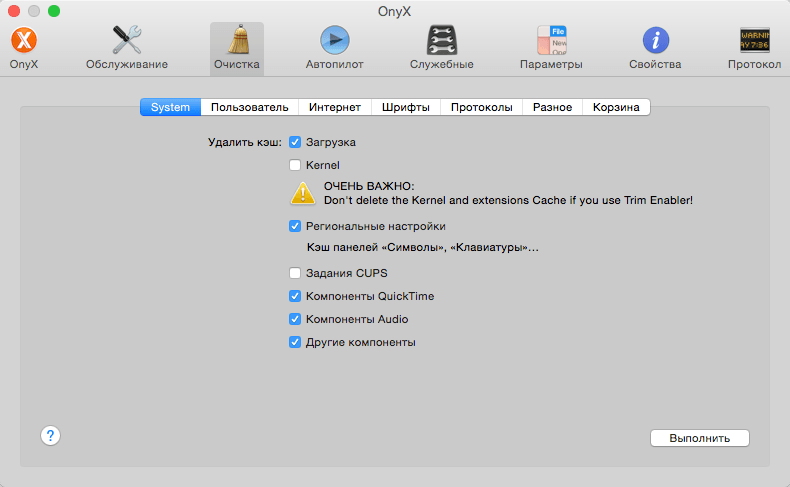Switch to the Корзина tab
Screen dimensions: 790x487
pyautogui.click(x=616, y=107)
